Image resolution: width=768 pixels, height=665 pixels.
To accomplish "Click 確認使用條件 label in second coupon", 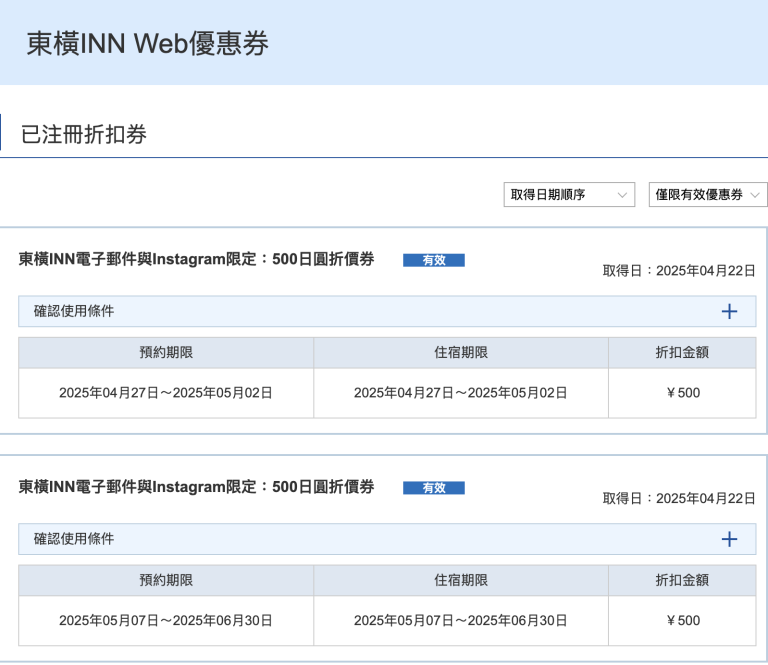I will pyautogui.click(x=74, y=539).
